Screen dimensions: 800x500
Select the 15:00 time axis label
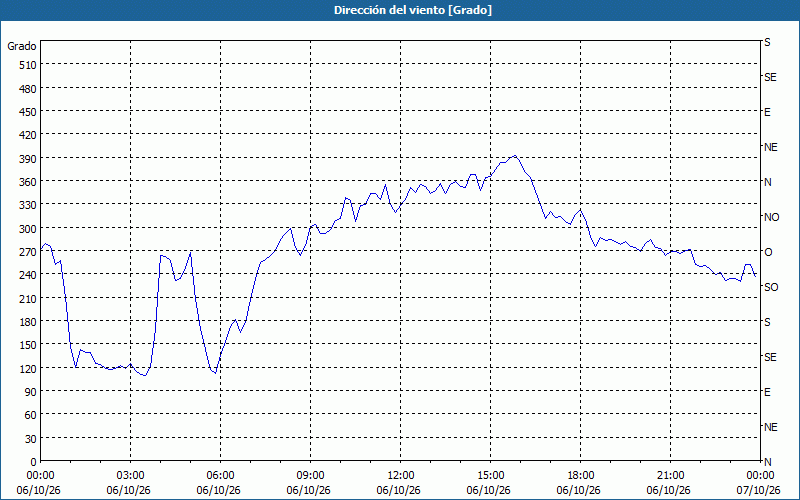tap(490, 475)
